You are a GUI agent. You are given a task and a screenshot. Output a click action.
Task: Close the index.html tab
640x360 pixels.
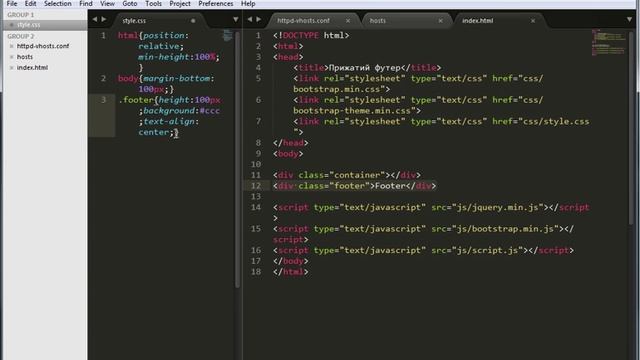tap(533, 20)
